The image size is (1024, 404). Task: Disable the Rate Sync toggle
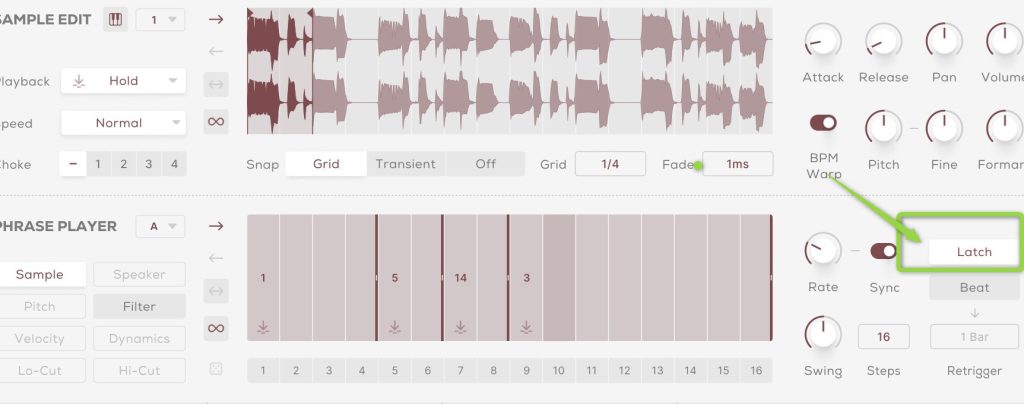pyautogui.click(x=883, y=251)
